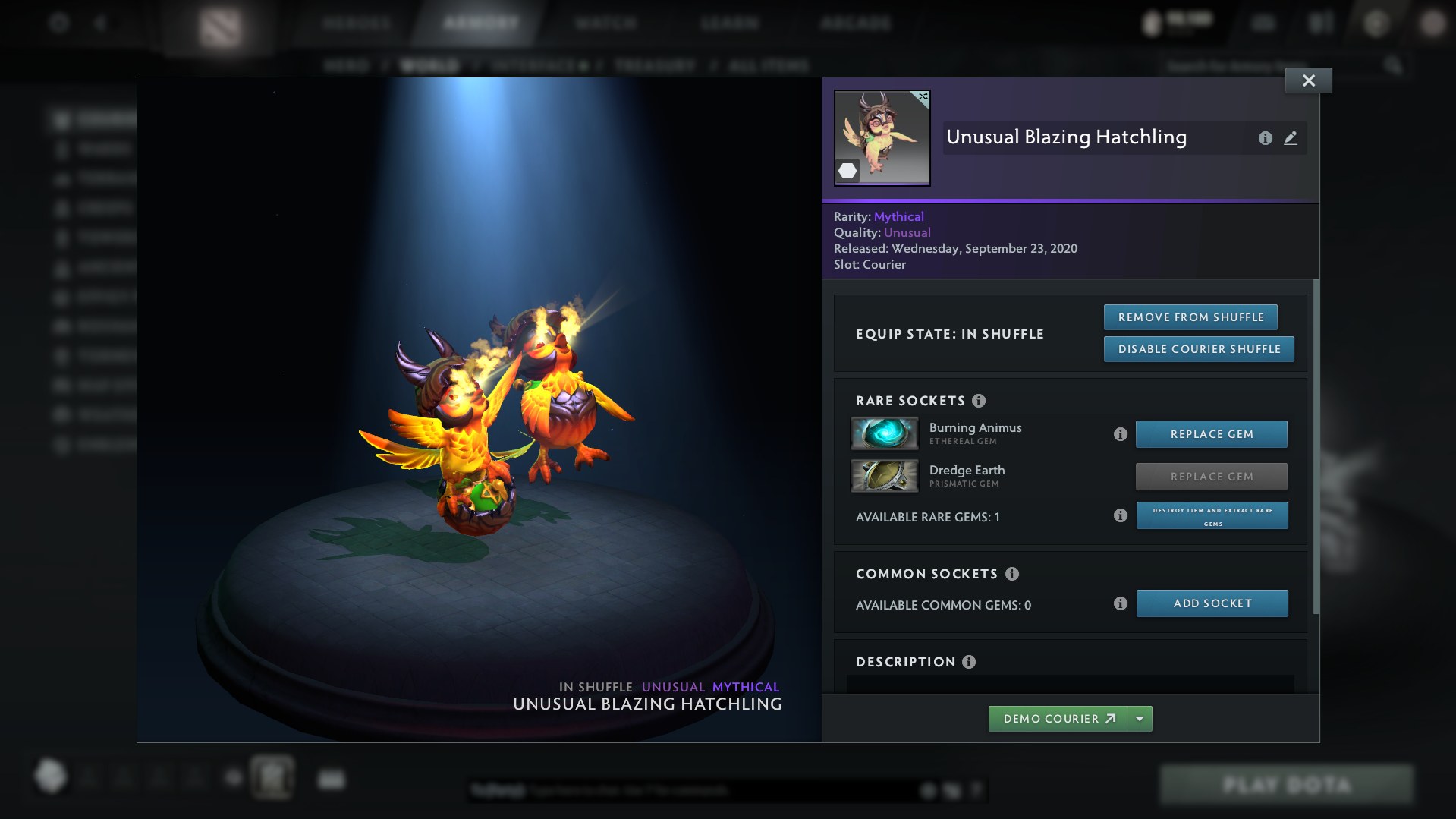Click the Dredge Earth gem name
The image size is (1456, 819).
pos(967,471)
